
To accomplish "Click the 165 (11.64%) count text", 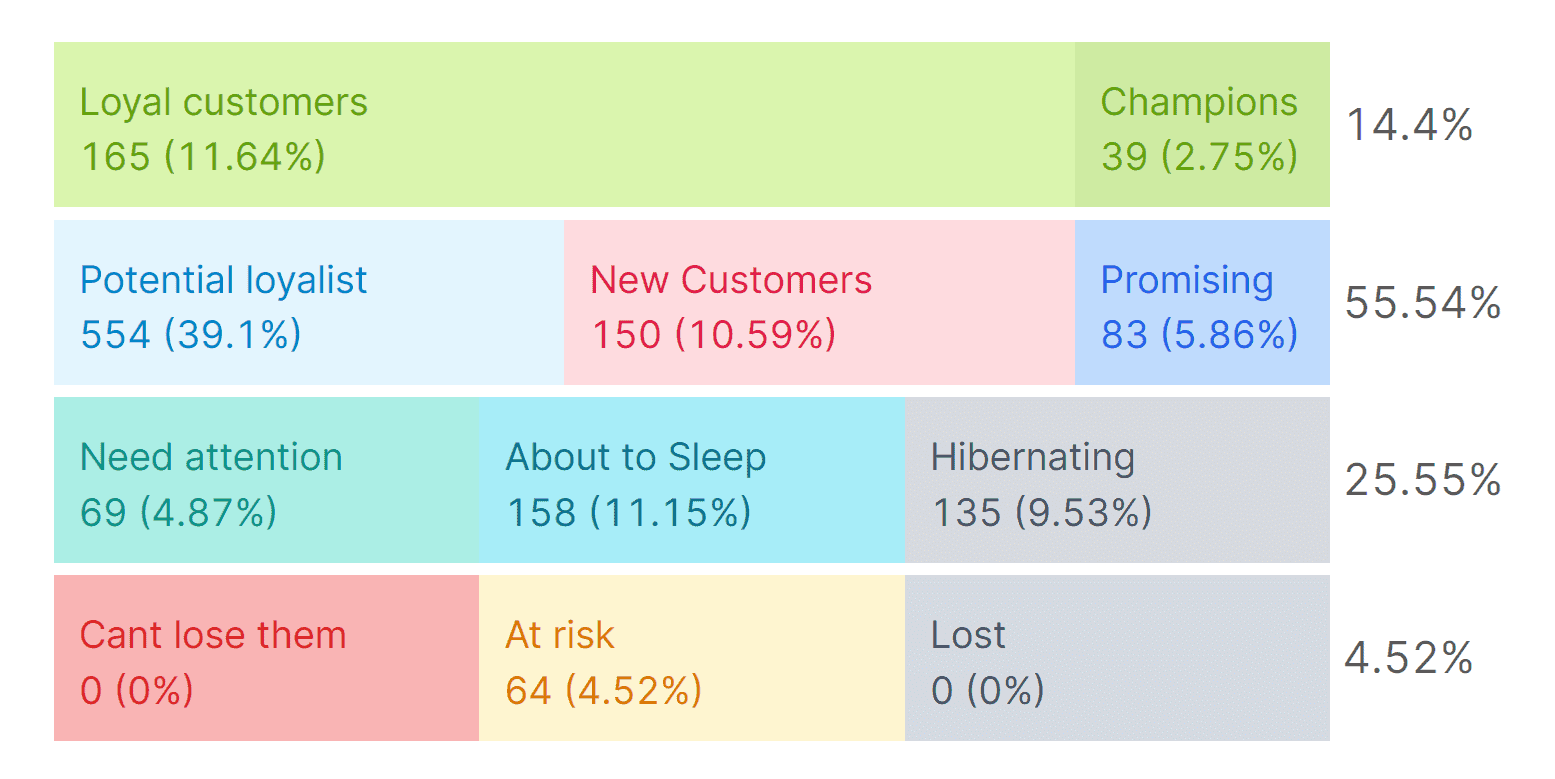I will (203, 157).
